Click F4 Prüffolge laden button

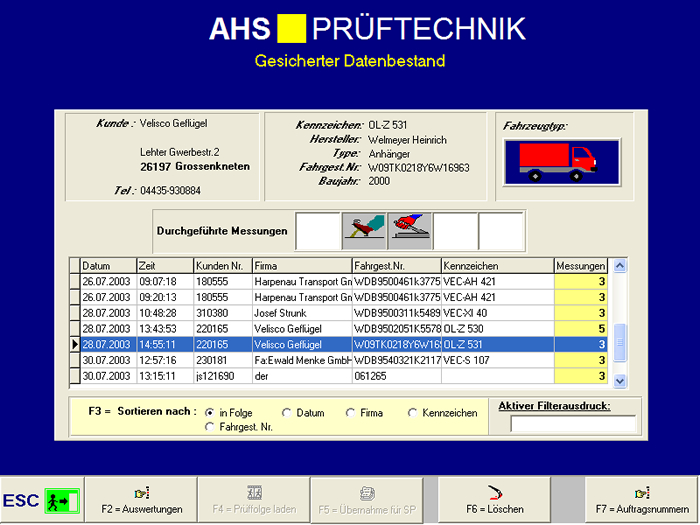(254, 500)
